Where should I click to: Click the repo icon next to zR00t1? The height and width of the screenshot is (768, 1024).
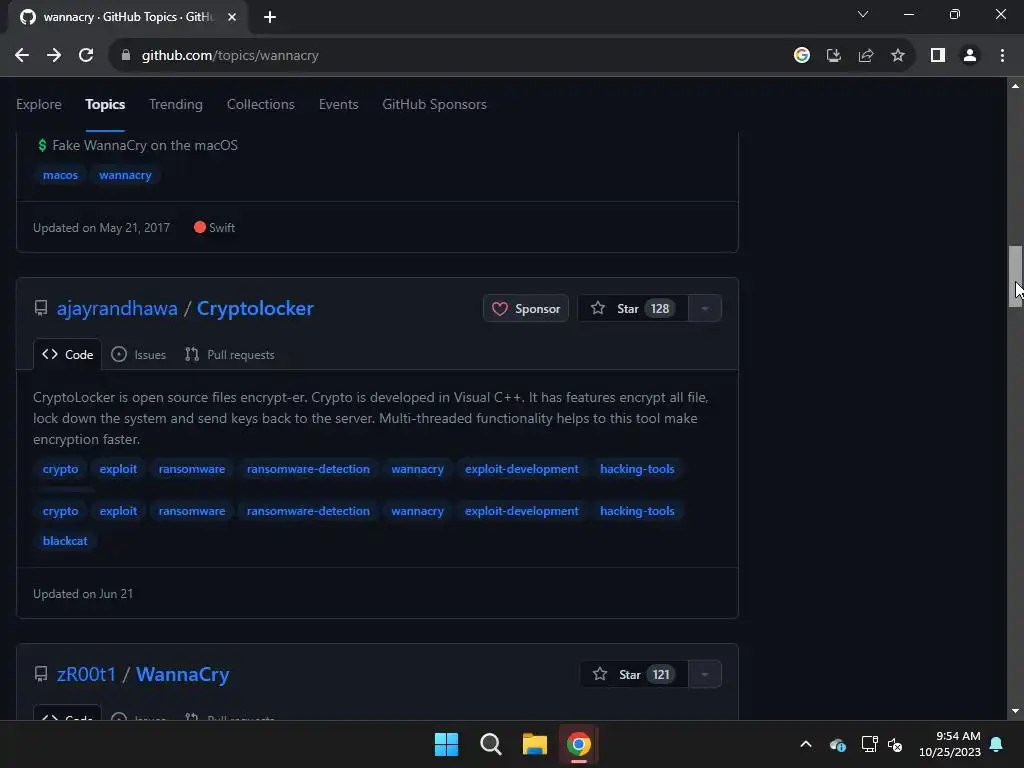click(40, 674)
